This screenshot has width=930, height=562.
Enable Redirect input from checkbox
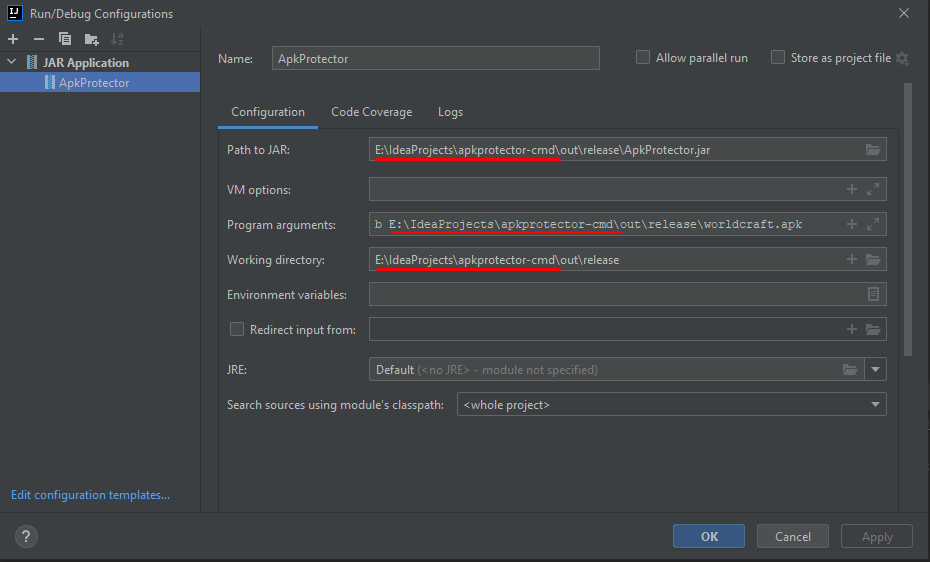click(237, 329)
